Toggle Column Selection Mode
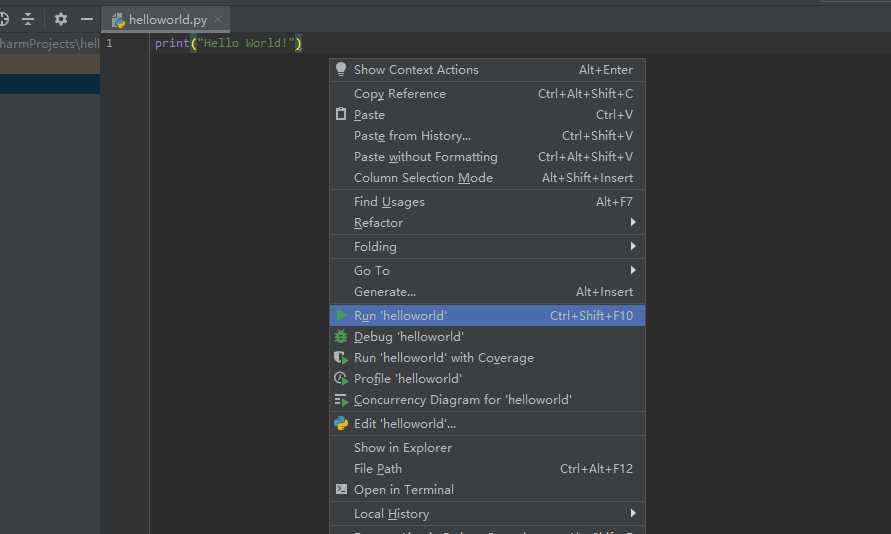The image size is (891, 534). pyautogui.click(x=488, y=178)
